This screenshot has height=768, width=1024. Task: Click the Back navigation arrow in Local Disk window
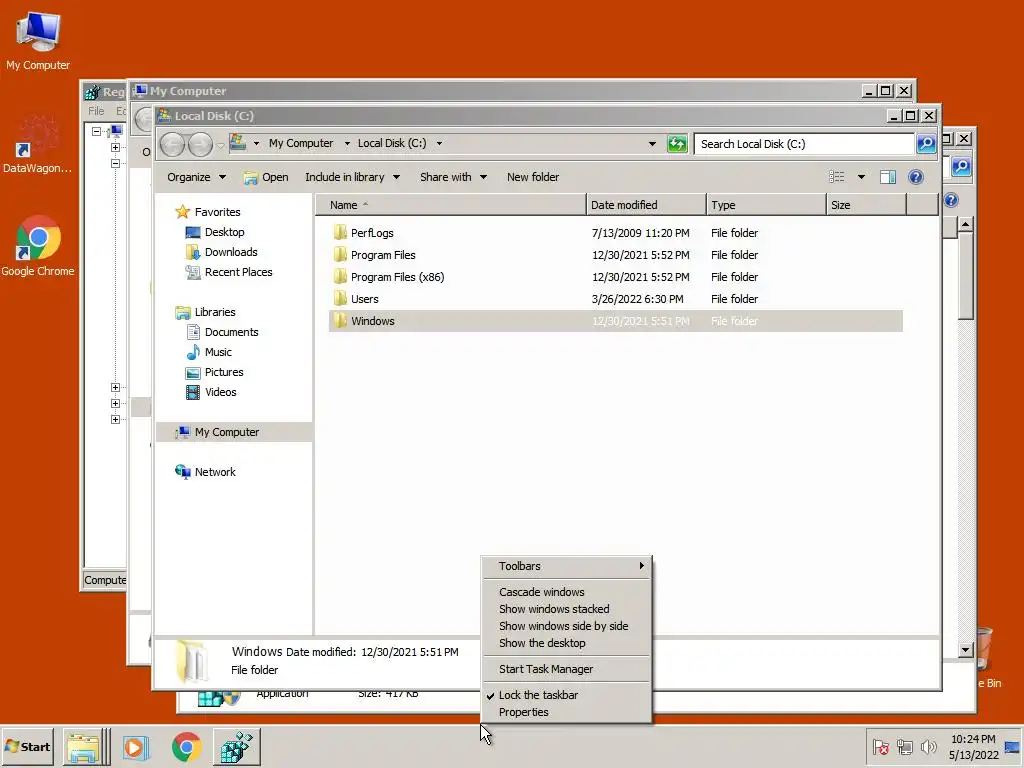click(173, 144)
